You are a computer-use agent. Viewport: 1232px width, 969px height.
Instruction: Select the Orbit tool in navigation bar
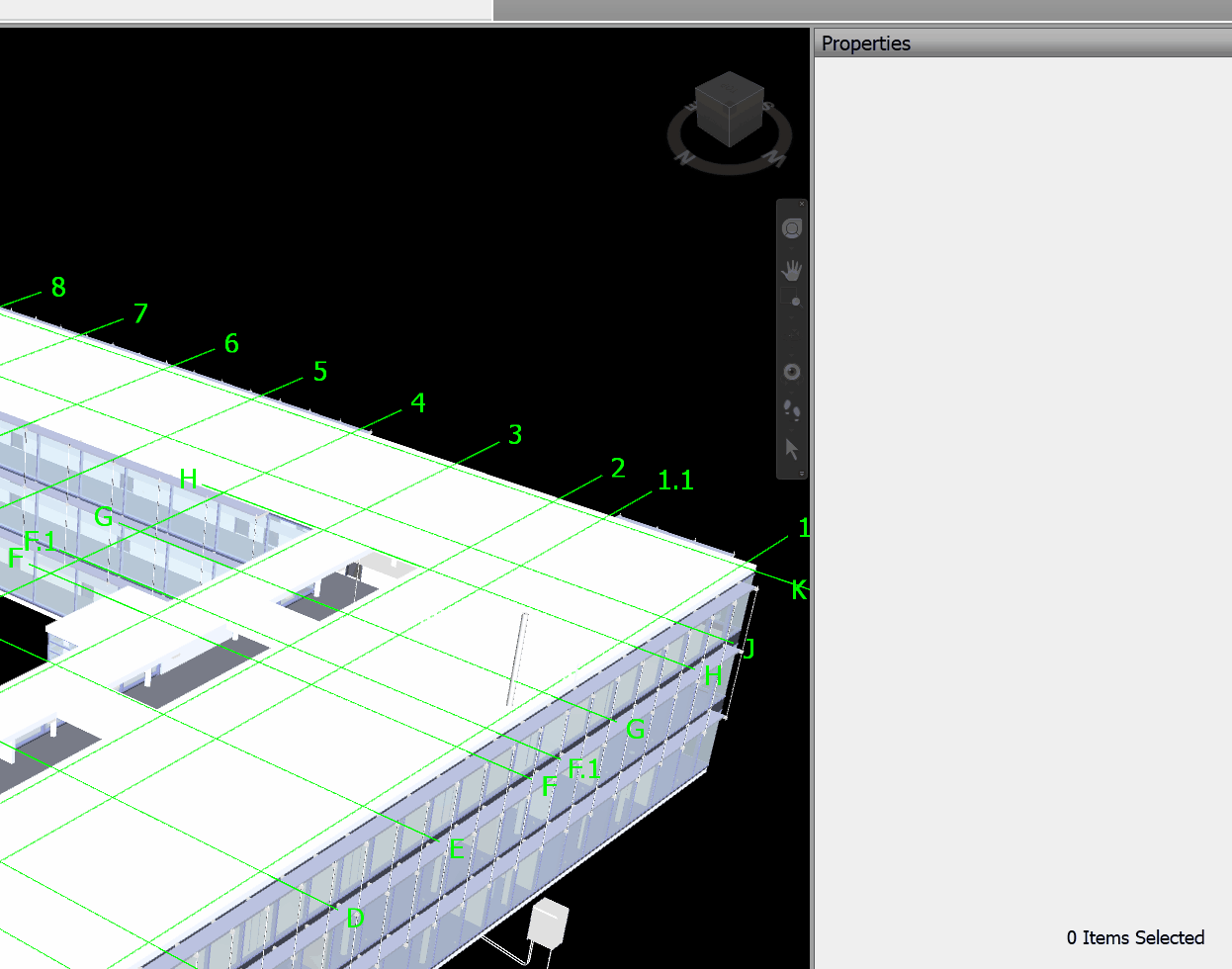pyautogui.click(x=791, y=335)
